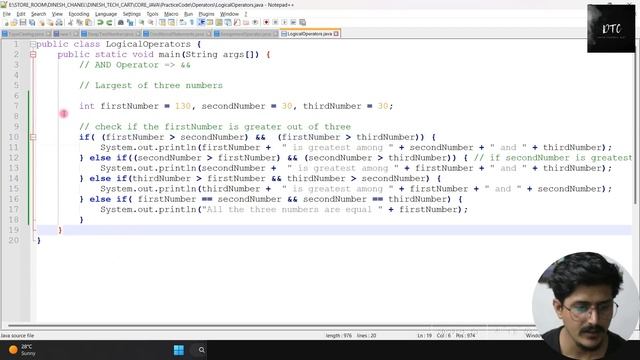Close the LogicalOperators.java tab
The width and height of the screenshot is (640, 360).
point(336,34)
